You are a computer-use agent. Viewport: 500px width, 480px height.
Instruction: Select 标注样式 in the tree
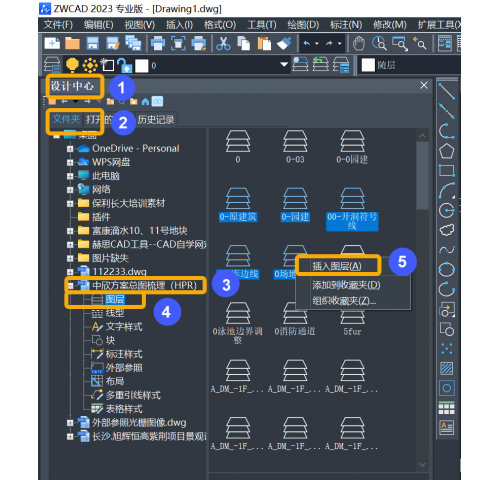click(124, 354)
